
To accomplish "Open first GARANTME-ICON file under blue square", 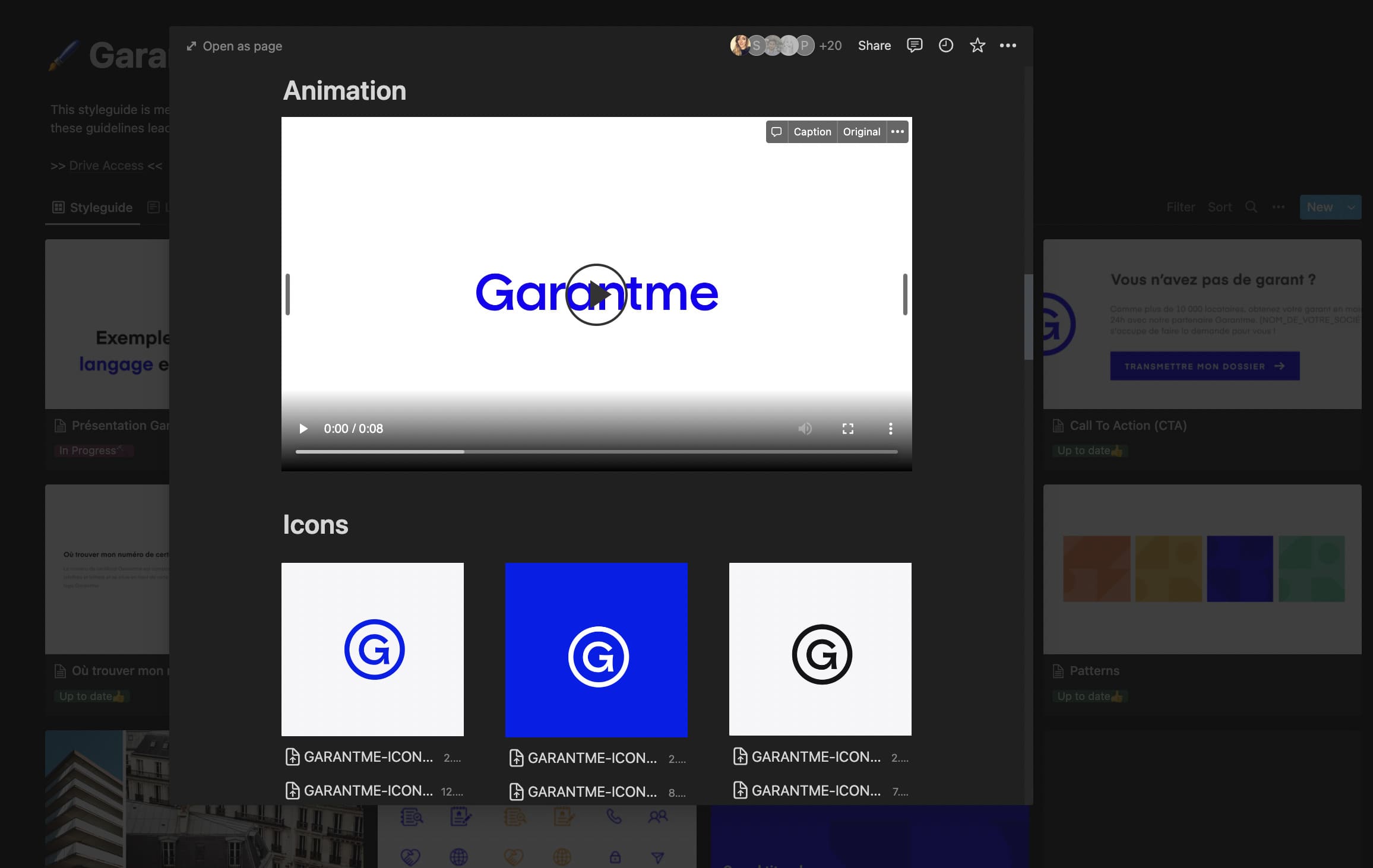I will tap(597, 758).
